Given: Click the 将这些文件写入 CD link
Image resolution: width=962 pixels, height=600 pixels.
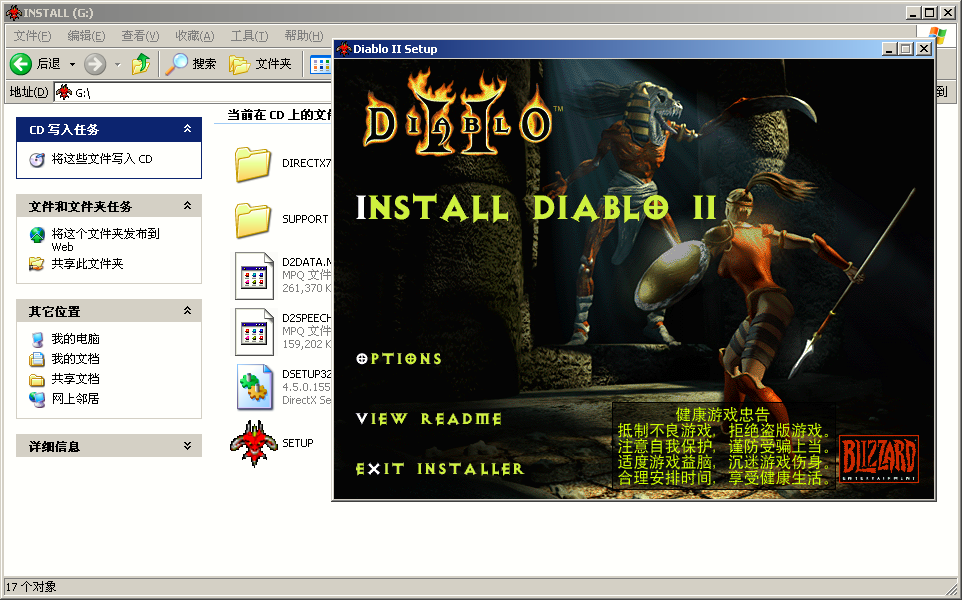Looking at the screenshot, I should [102, 159].
